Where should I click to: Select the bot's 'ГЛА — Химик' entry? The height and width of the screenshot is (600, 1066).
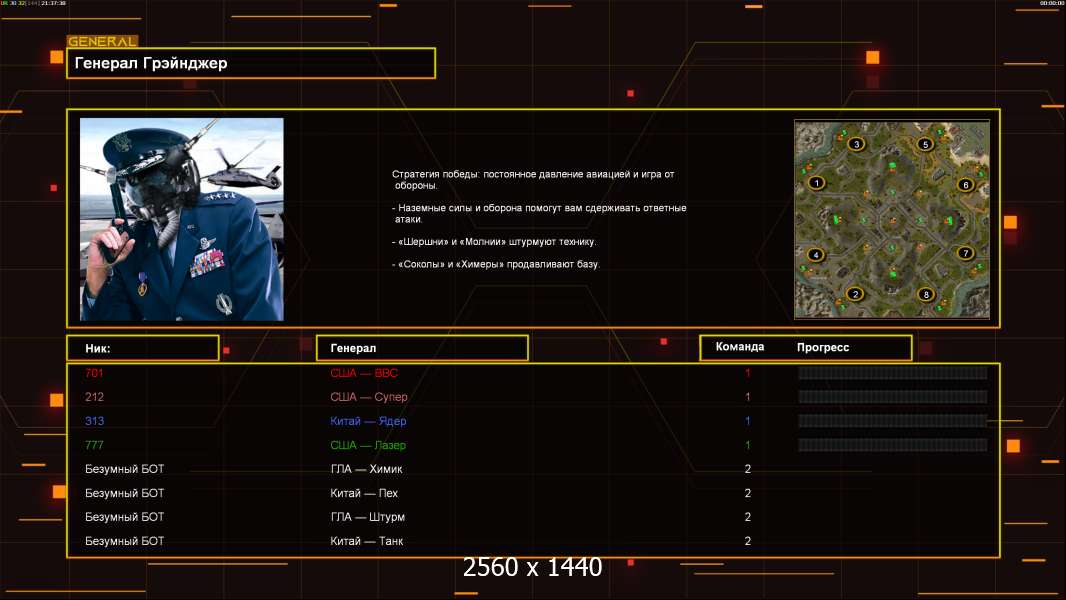point(366,469)
